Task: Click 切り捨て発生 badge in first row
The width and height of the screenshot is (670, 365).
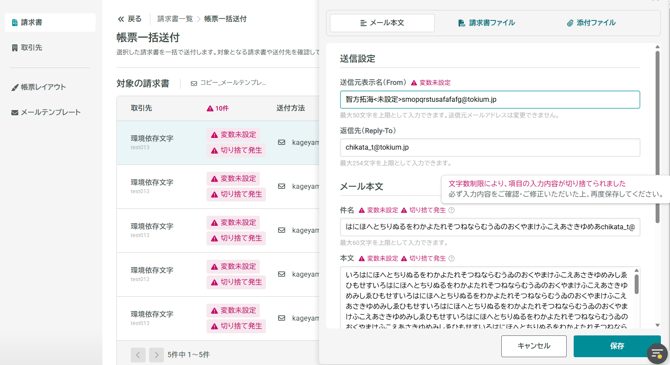Action: point(236,150)
